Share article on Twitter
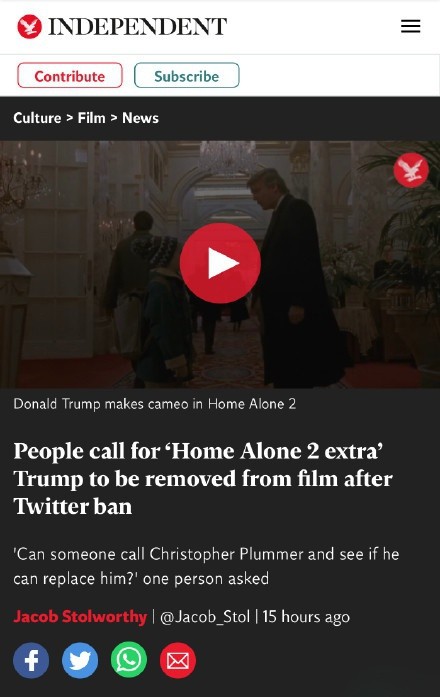The image size is (440, 697). coord(80,661)
